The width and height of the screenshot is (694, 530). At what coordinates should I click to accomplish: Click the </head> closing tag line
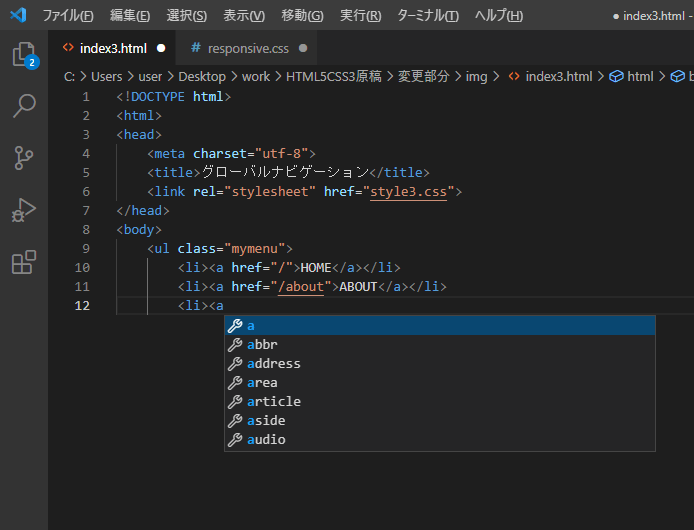pos(143,211)
